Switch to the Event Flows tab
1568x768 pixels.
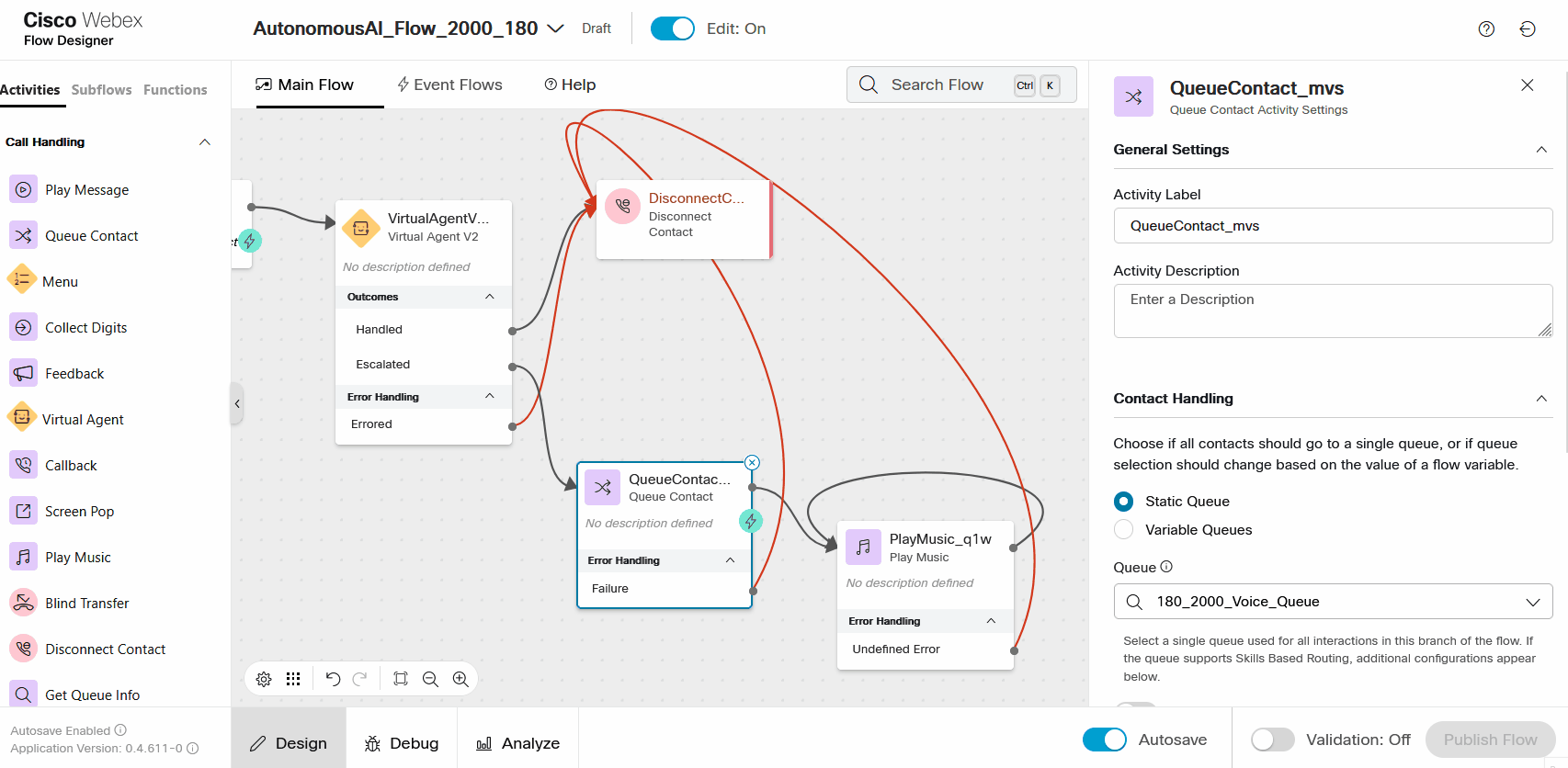[x=449, y=85]
